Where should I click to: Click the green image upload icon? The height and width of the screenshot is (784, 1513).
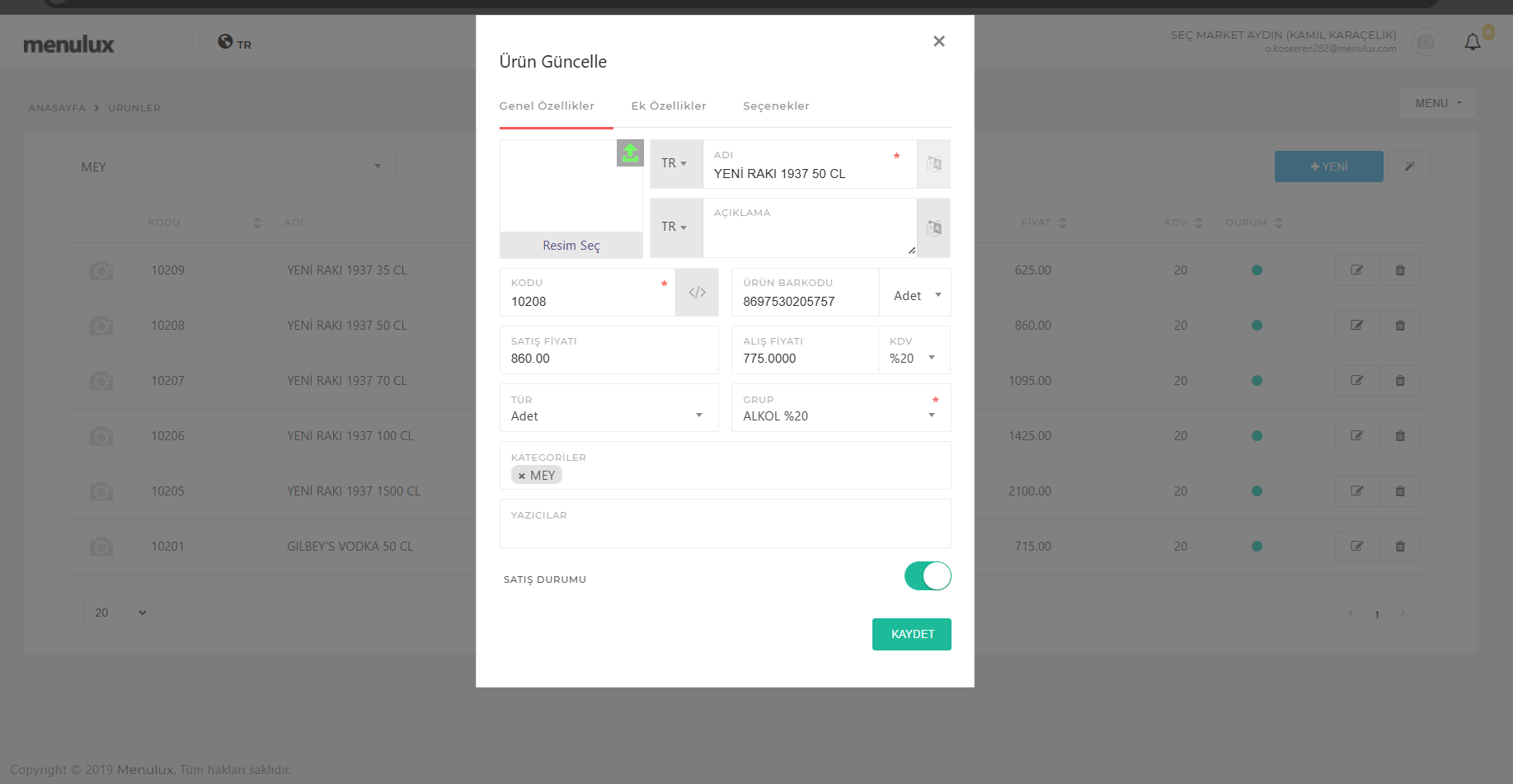tap(630, 153)
